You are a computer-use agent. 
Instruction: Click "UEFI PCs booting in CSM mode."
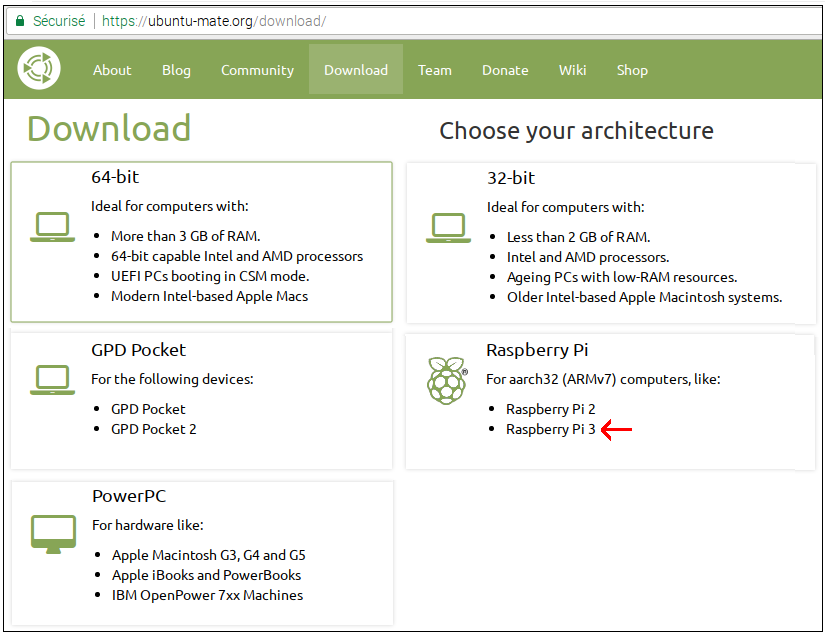click(210, 276)
